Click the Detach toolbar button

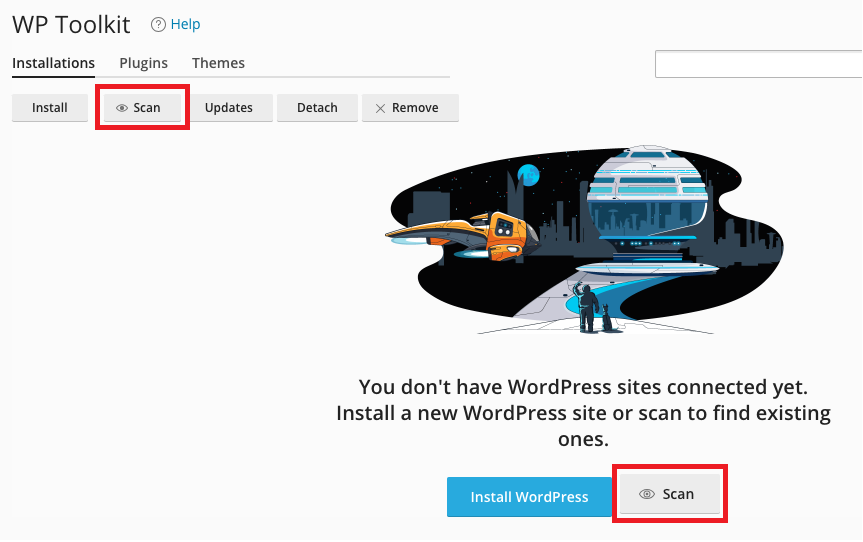coord(317,108)
